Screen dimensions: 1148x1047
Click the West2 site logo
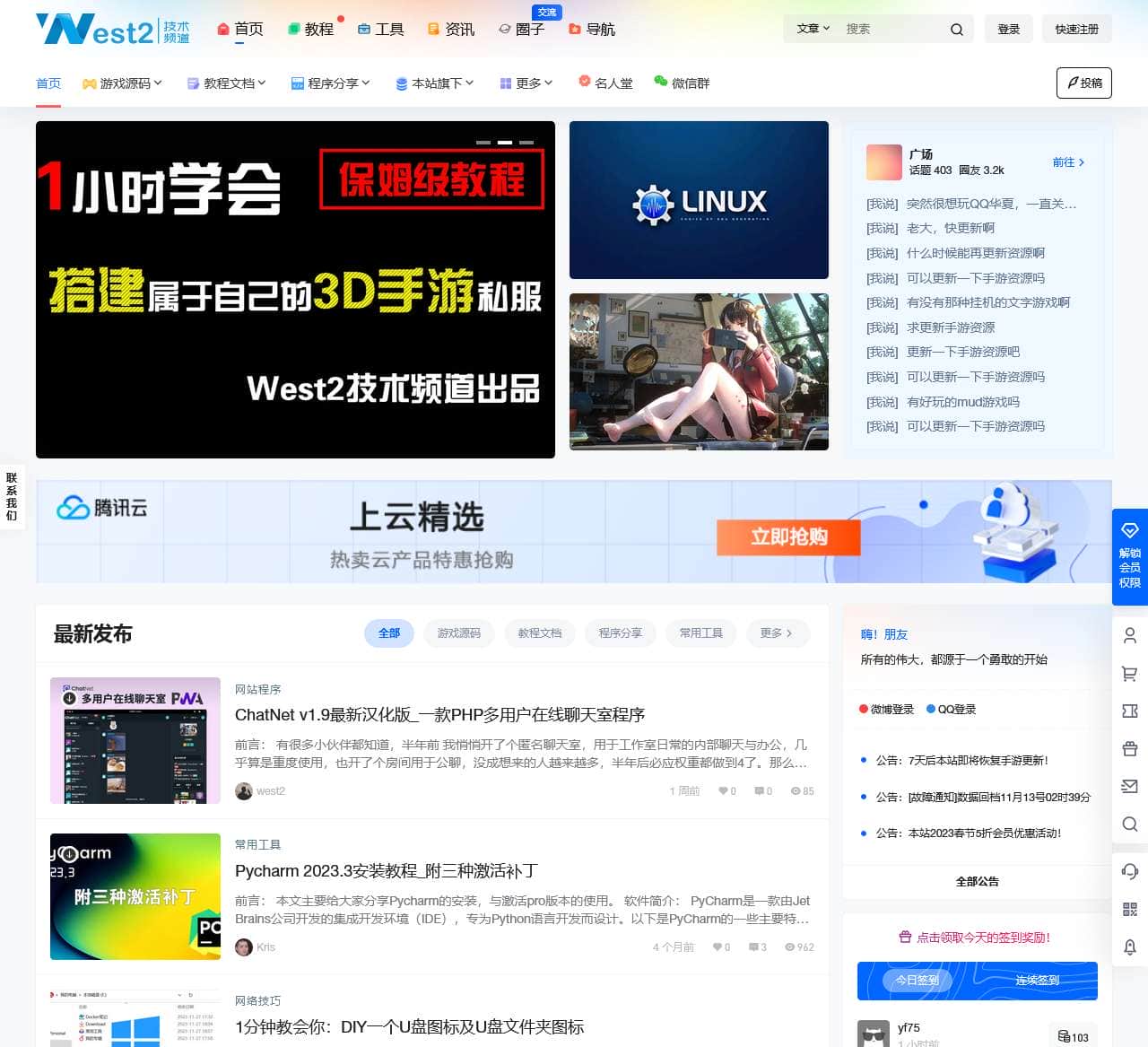click(113, 30)
